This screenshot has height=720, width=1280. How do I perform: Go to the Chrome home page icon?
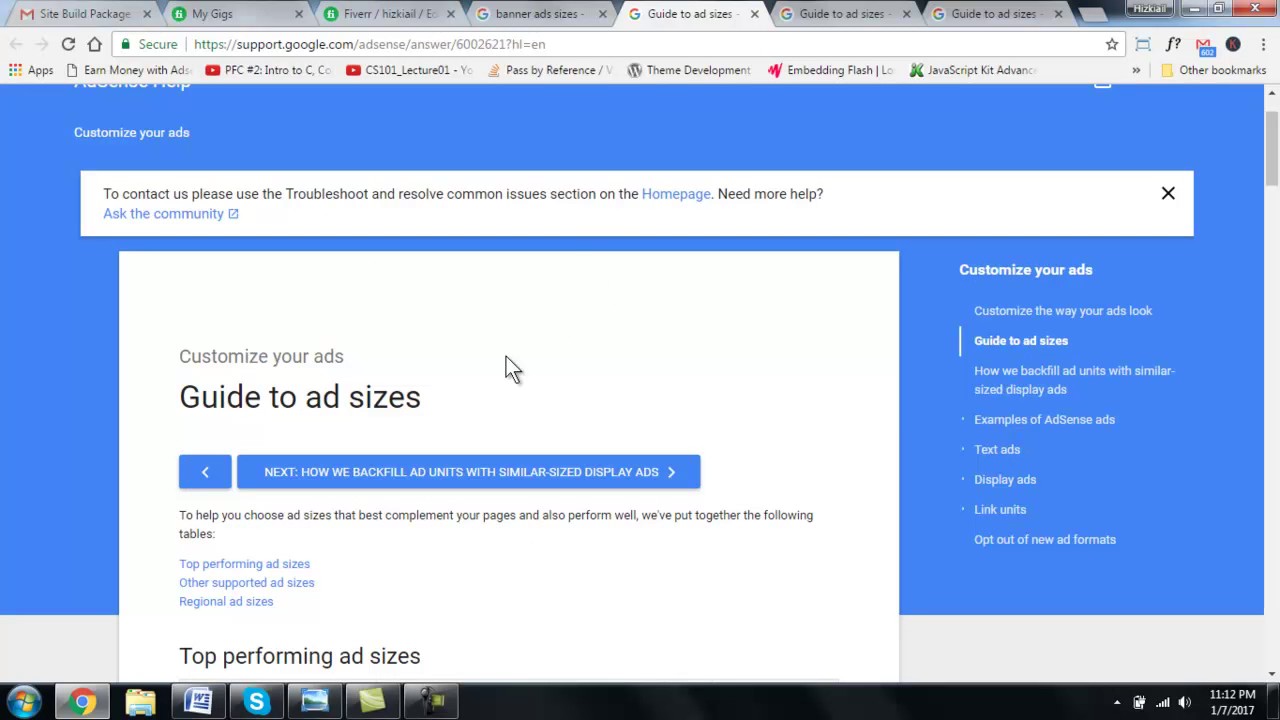pyautogui.click(x=94, y=44)
